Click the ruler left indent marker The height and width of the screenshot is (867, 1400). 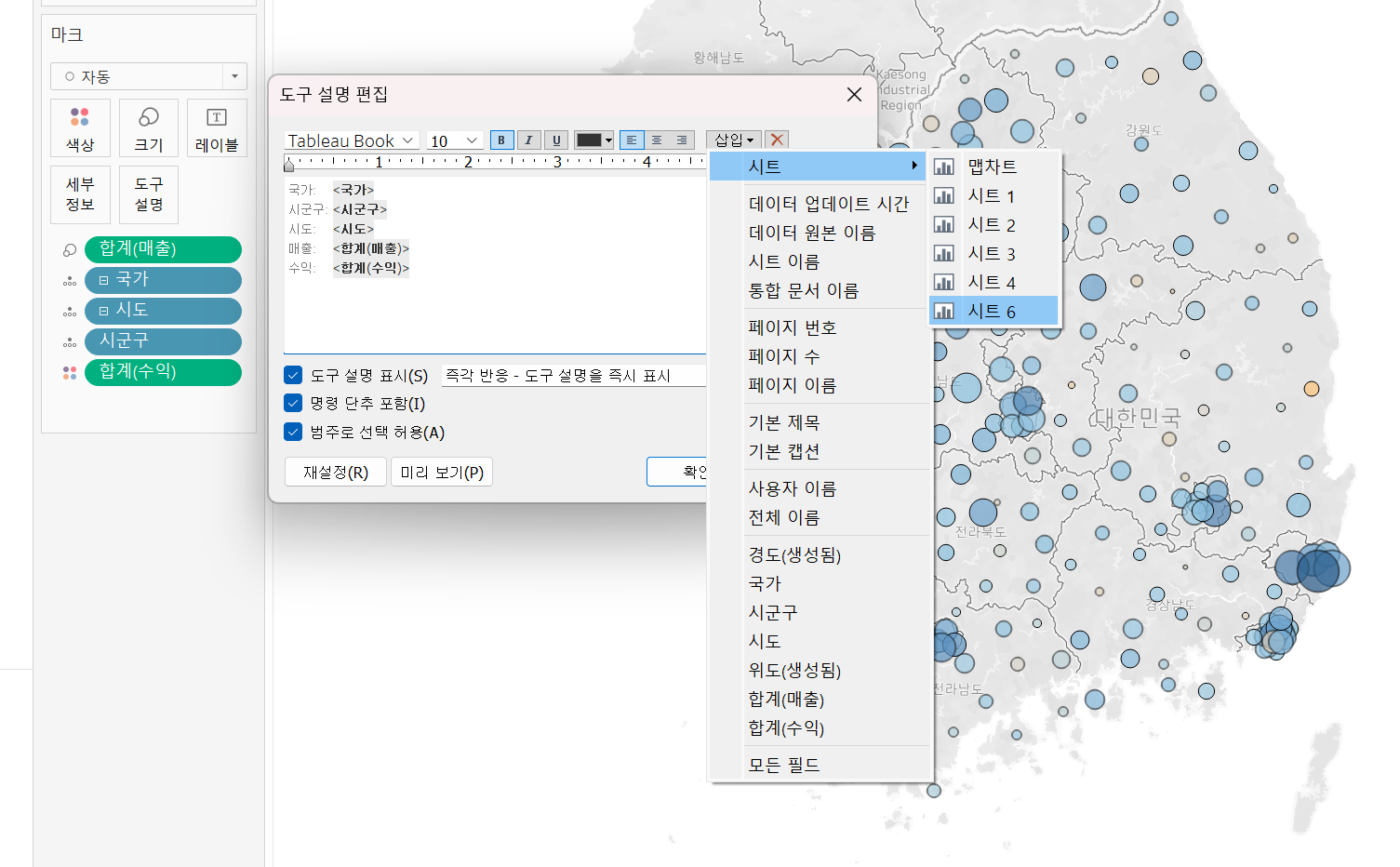coord(289,165)
